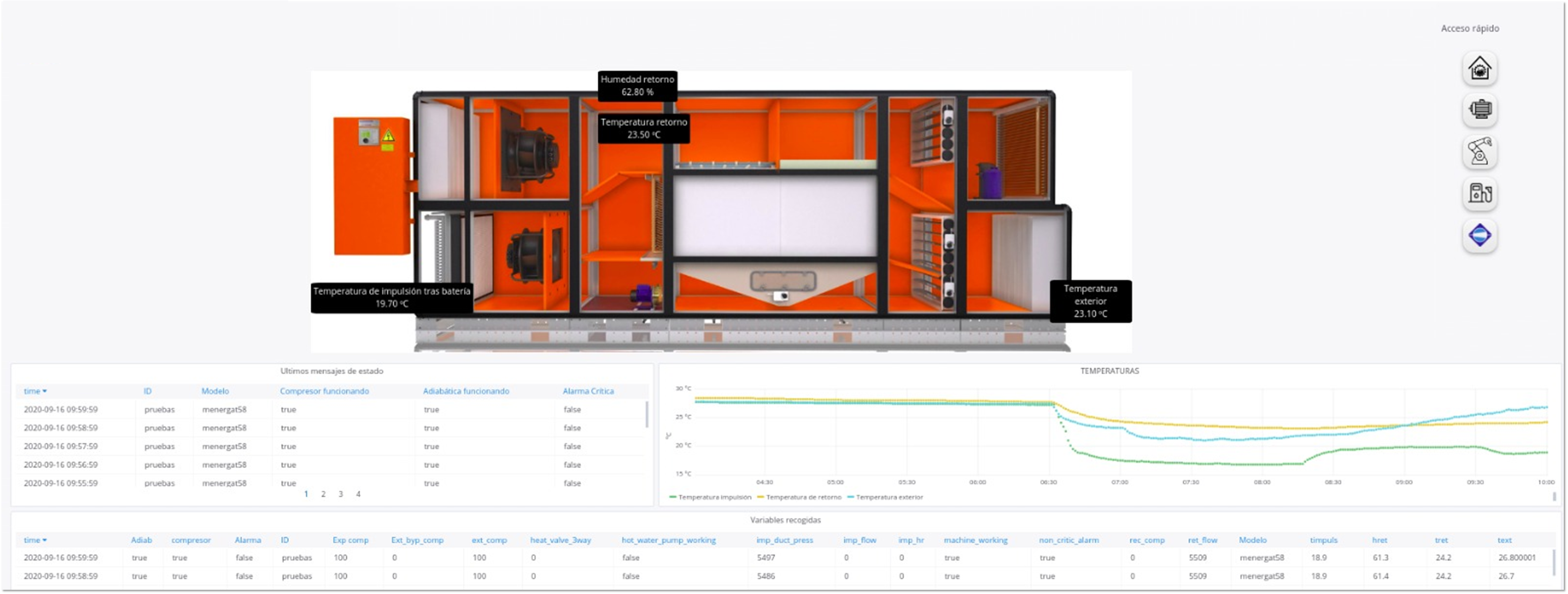Screen dimensions: 1568x594
Task: Select status row timestamp 2020-09-16 09:56:59
Action: click(60, 465)
